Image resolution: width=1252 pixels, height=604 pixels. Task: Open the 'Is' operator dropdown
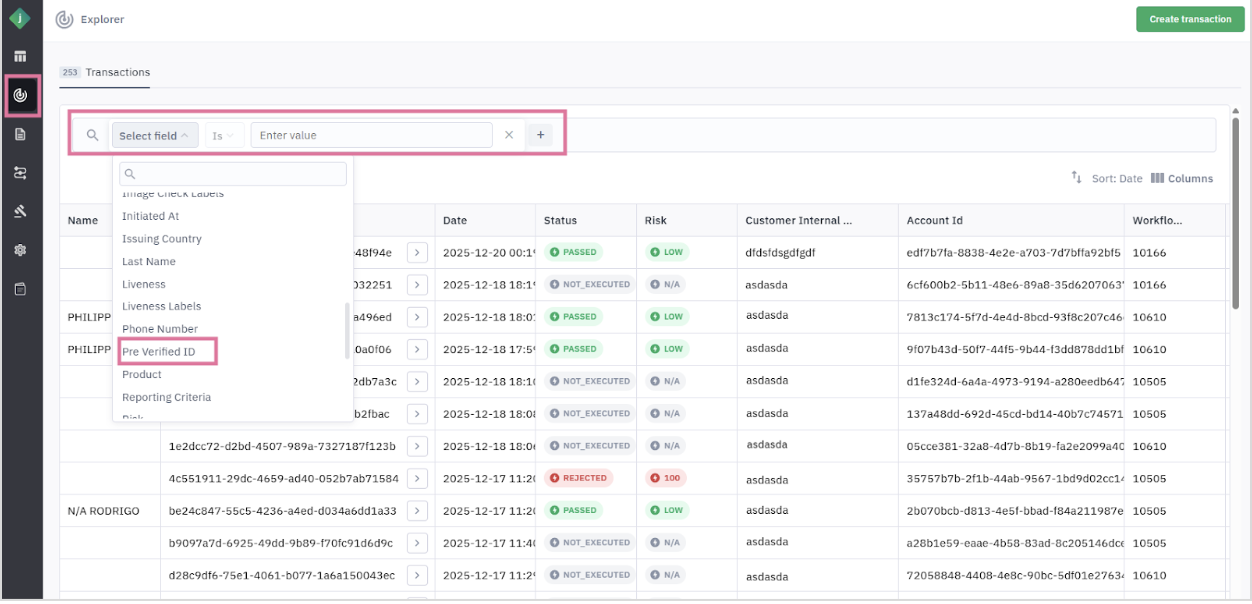point(223,136)
